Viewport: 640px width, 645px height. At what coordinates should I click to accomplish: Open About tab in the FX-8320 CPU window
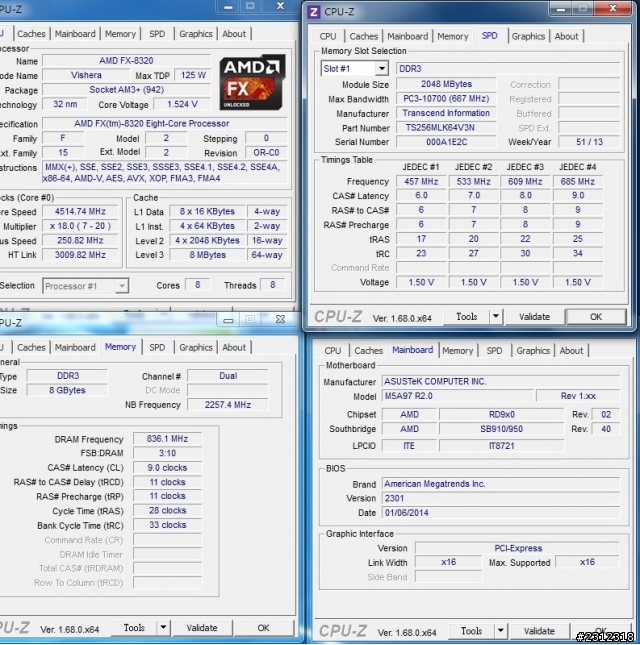[x=234, y=34]
